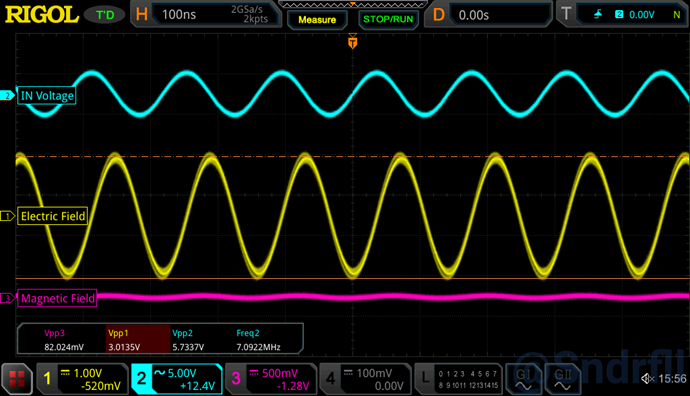Image resolution: width=690 pixels, height=396 pixels.
Task: Click the rising edge trigger icon
Action: coord(598,15)
